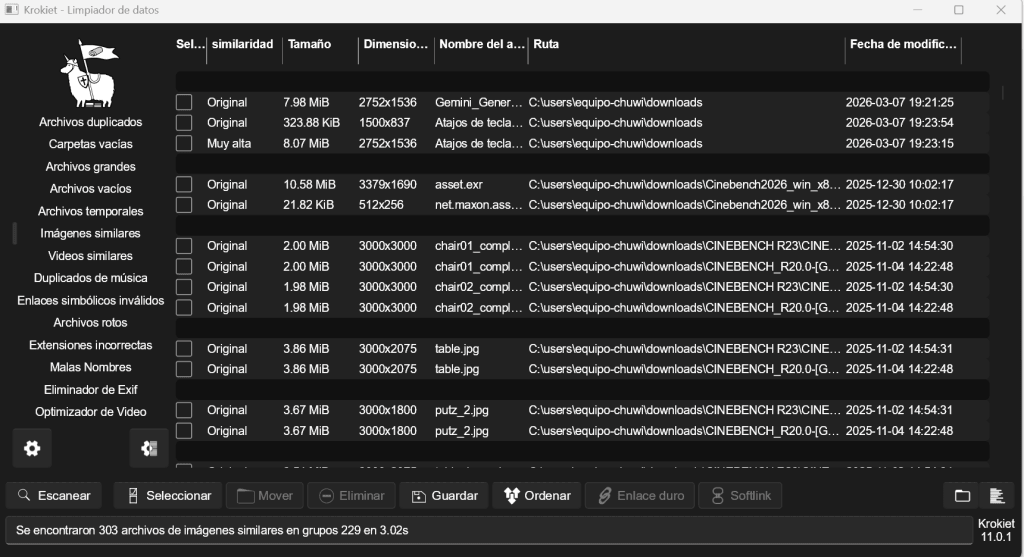This screenshot has height=557, width=1024.
Task: Open the Ordenar sort options
Action: (x=537, y=496)
